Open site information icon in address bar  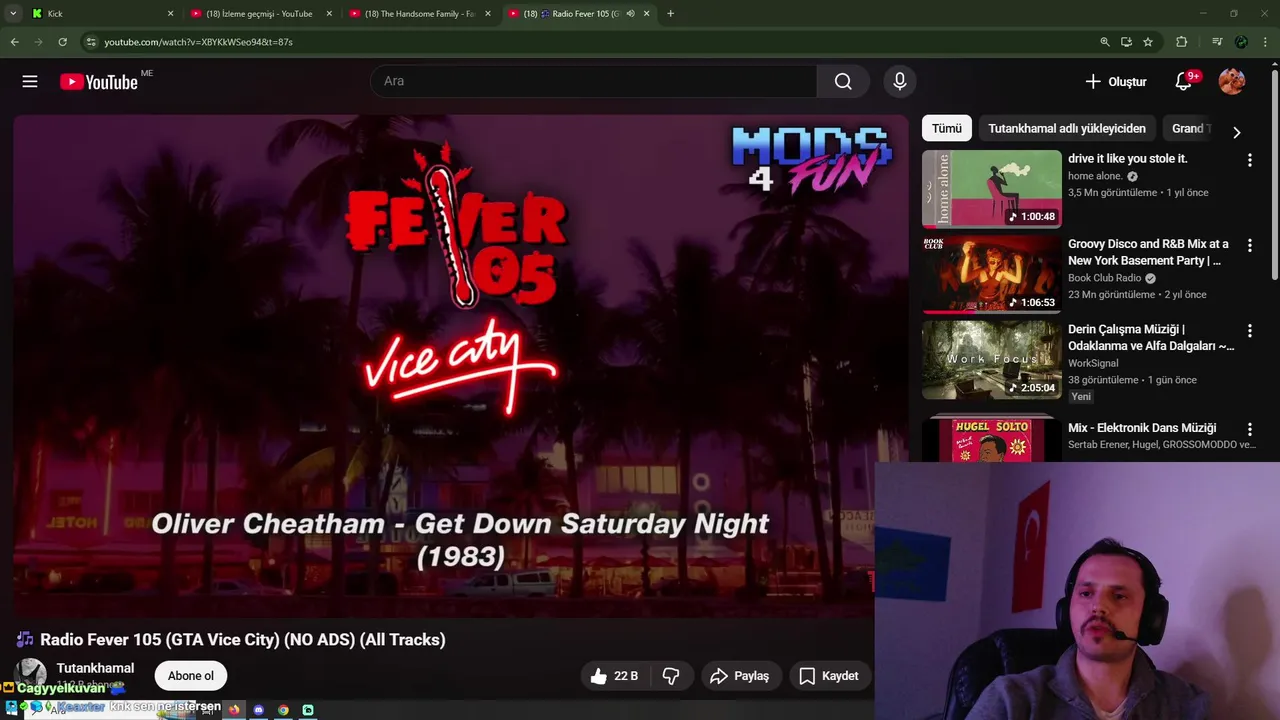coord(91,42)
